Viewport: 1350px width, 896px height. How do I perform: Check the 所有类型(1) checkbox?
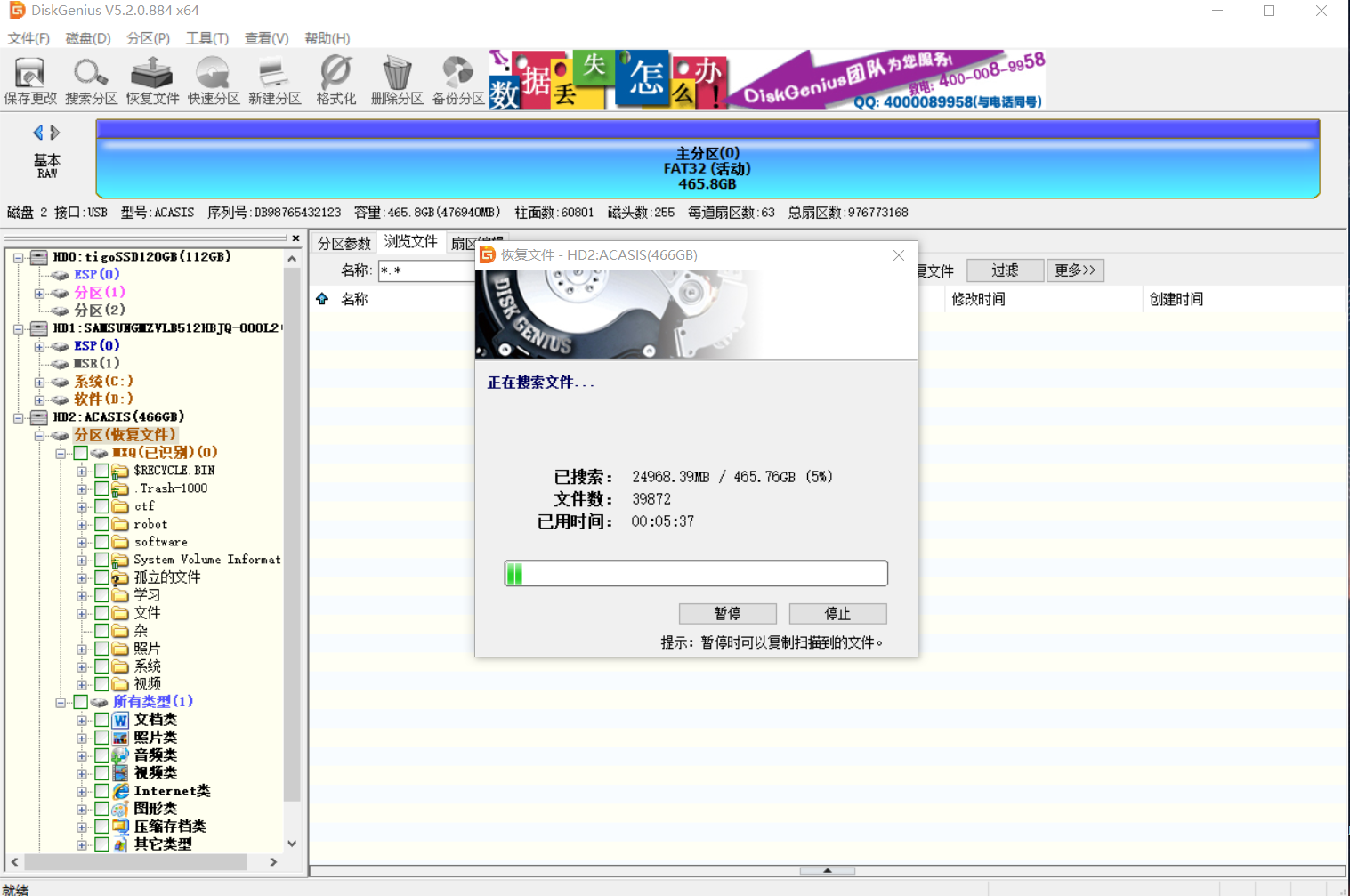pyautogui.click(x=80, y=702)
